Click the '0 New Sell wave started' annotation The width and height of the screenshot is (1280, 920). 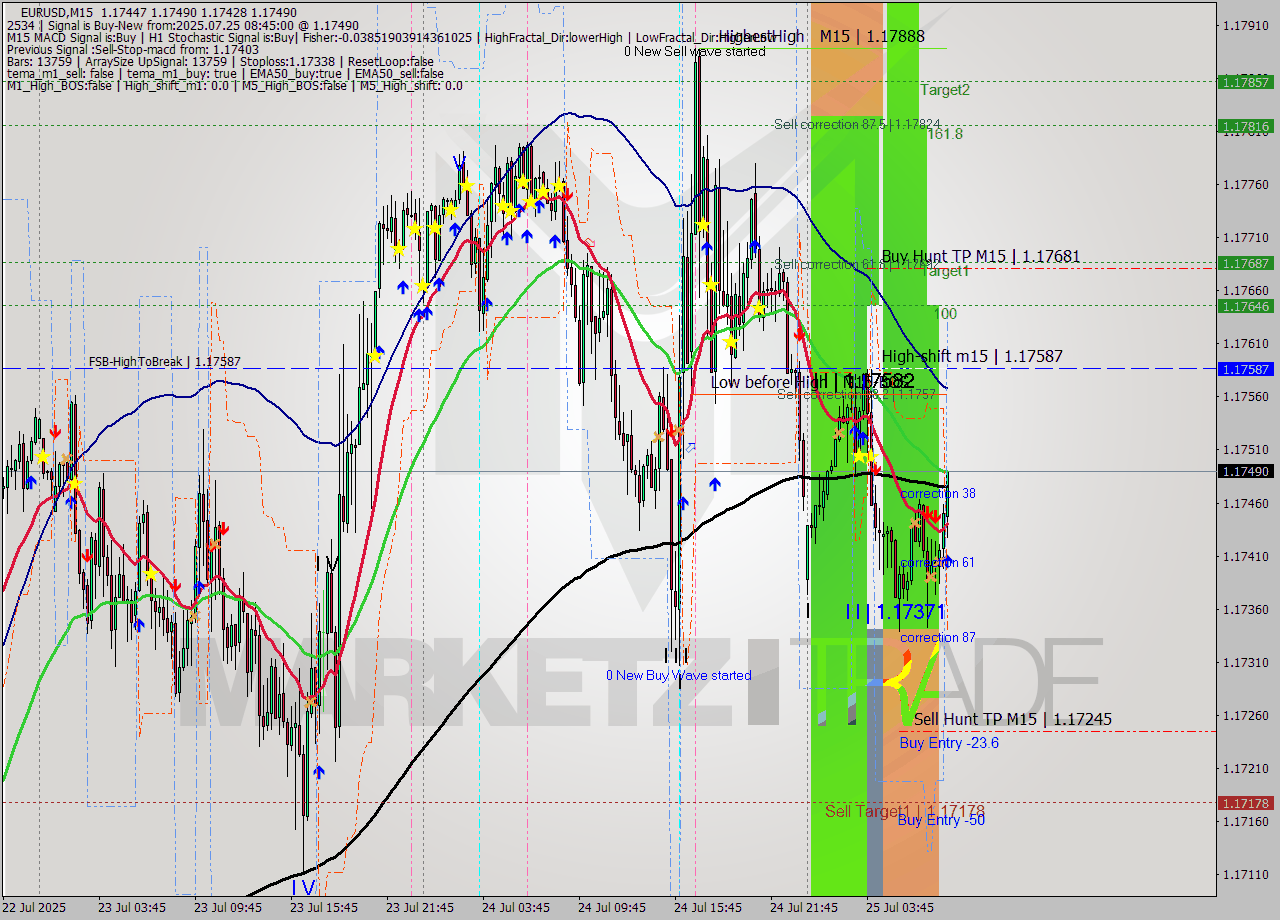[x=697, y=51]
